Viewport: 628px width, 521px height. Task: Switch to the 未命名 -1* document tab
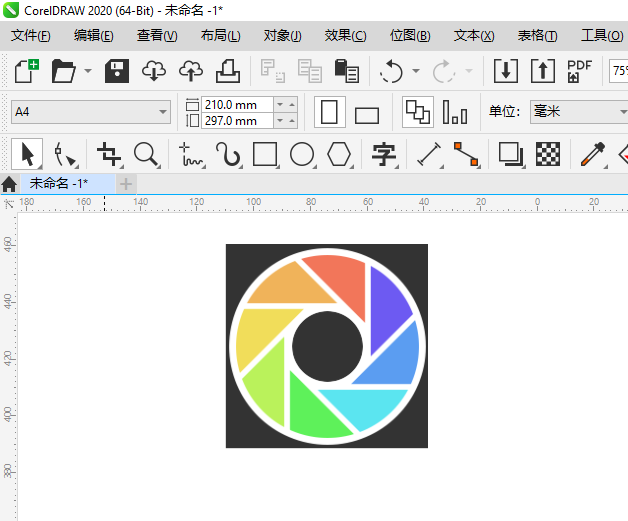coord(68,184)
